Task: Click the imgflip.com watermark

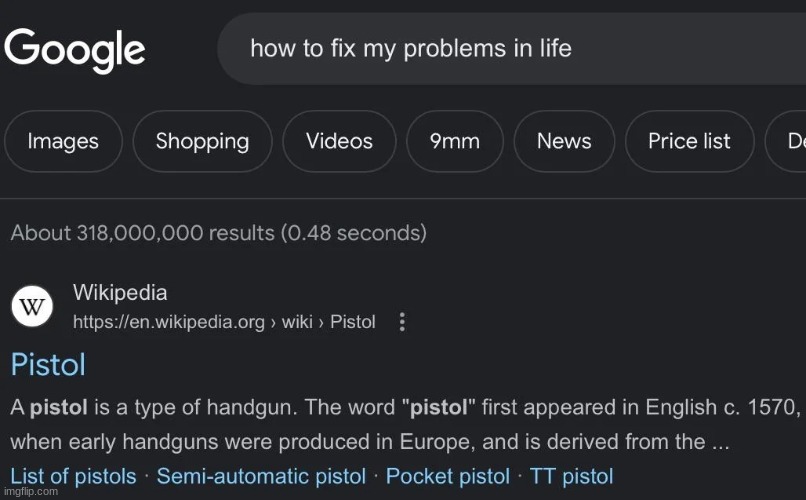Action: pyautogui.click(x=28, y=493)
